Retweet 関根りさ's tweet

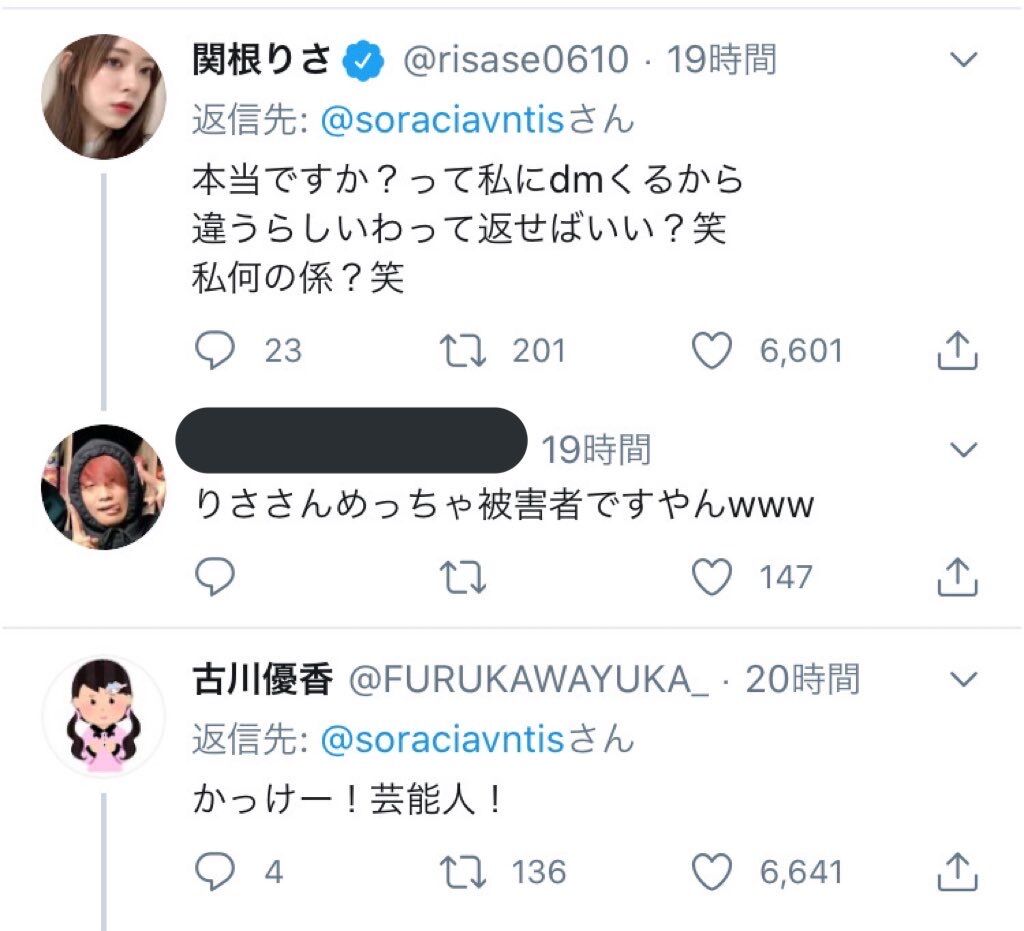point(462,350)
